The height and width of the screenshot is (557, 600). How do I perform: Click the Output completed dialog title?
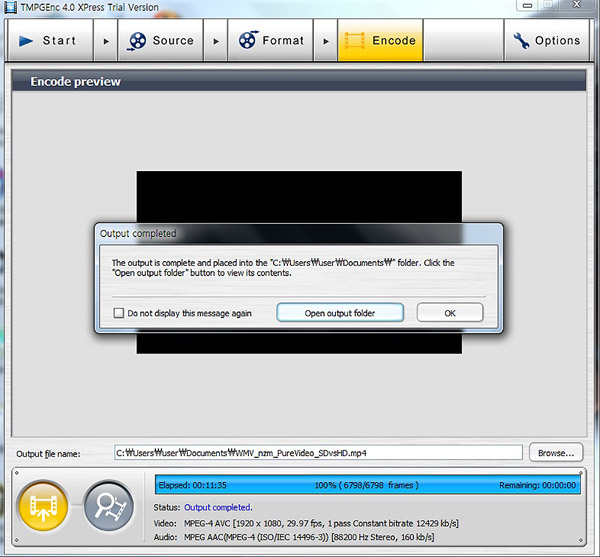click(138, 233)
